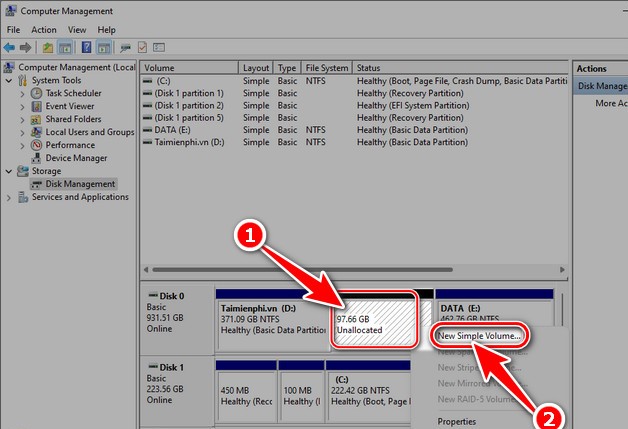Image resolution: width=628 pixels, height=429 pixels.
Task: Open Event Viewer in the left tree
Action: 70,106
